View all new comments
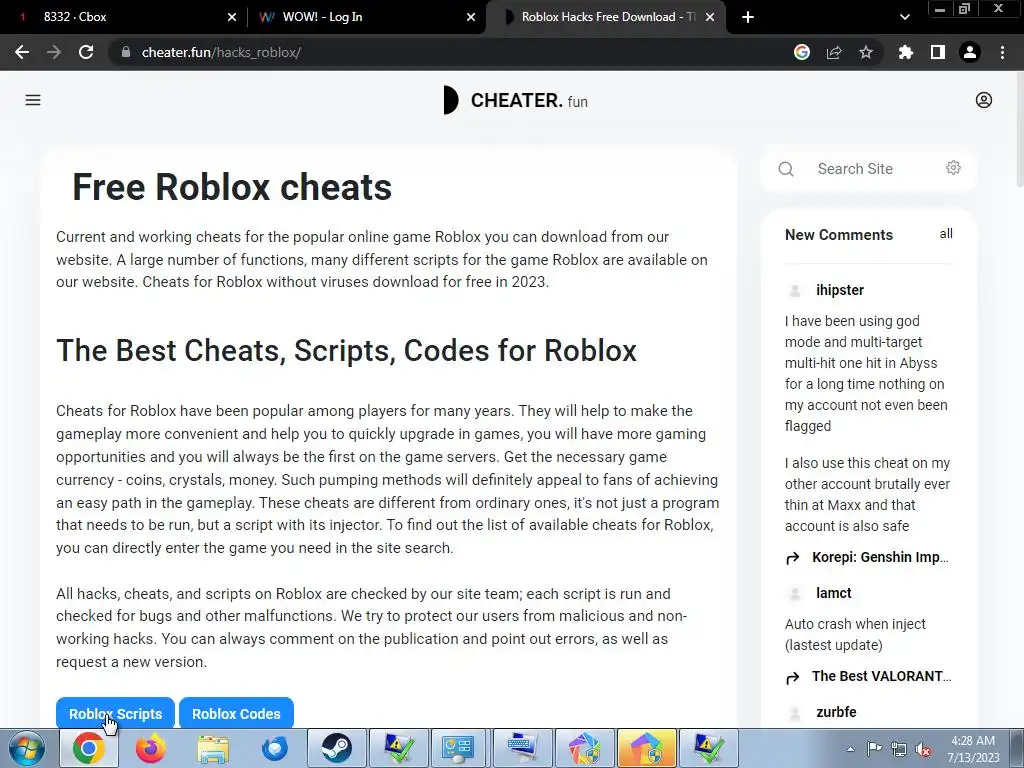Image resolution: width=1024 pixels, height=768 pixels. 946,234
